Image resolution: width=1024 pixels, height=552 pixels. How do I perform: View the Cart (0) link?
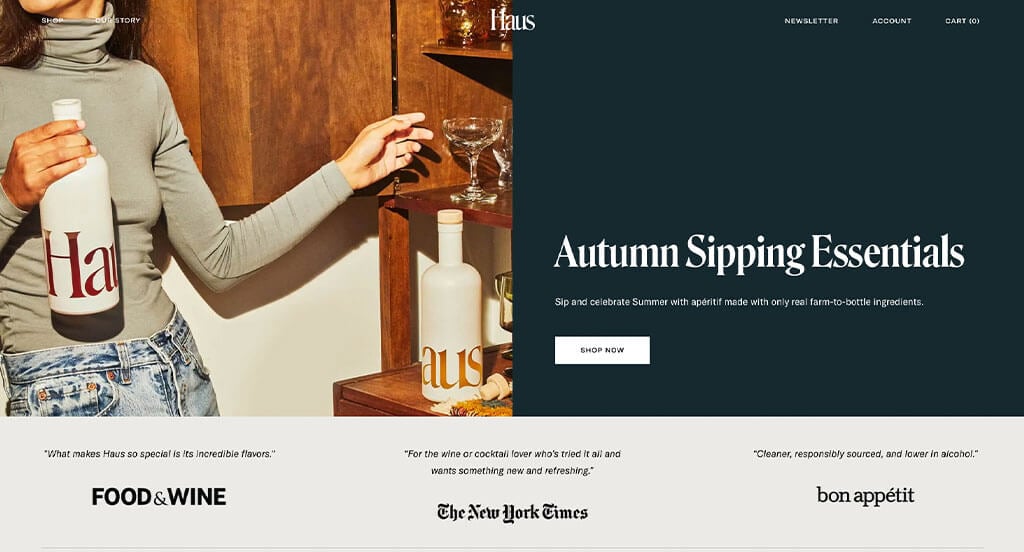tap(962, 21)
